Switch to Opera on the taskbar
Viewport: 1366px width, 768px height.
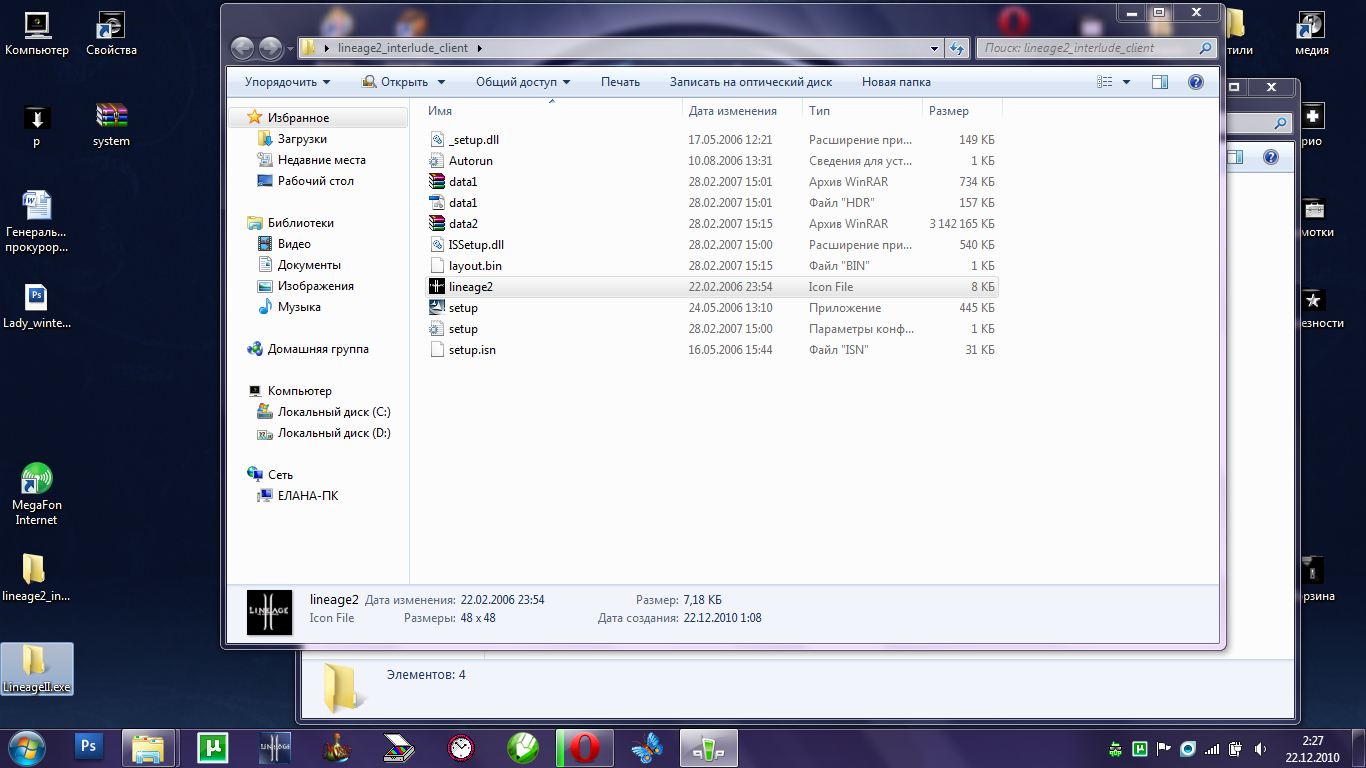[585, 746]
